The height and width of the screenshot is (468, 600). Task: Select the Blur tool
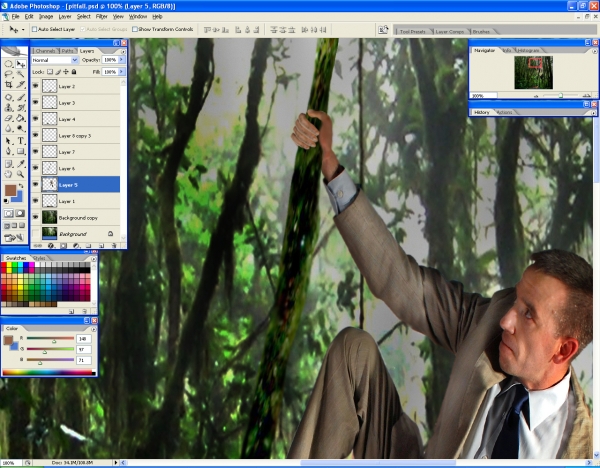8,129
